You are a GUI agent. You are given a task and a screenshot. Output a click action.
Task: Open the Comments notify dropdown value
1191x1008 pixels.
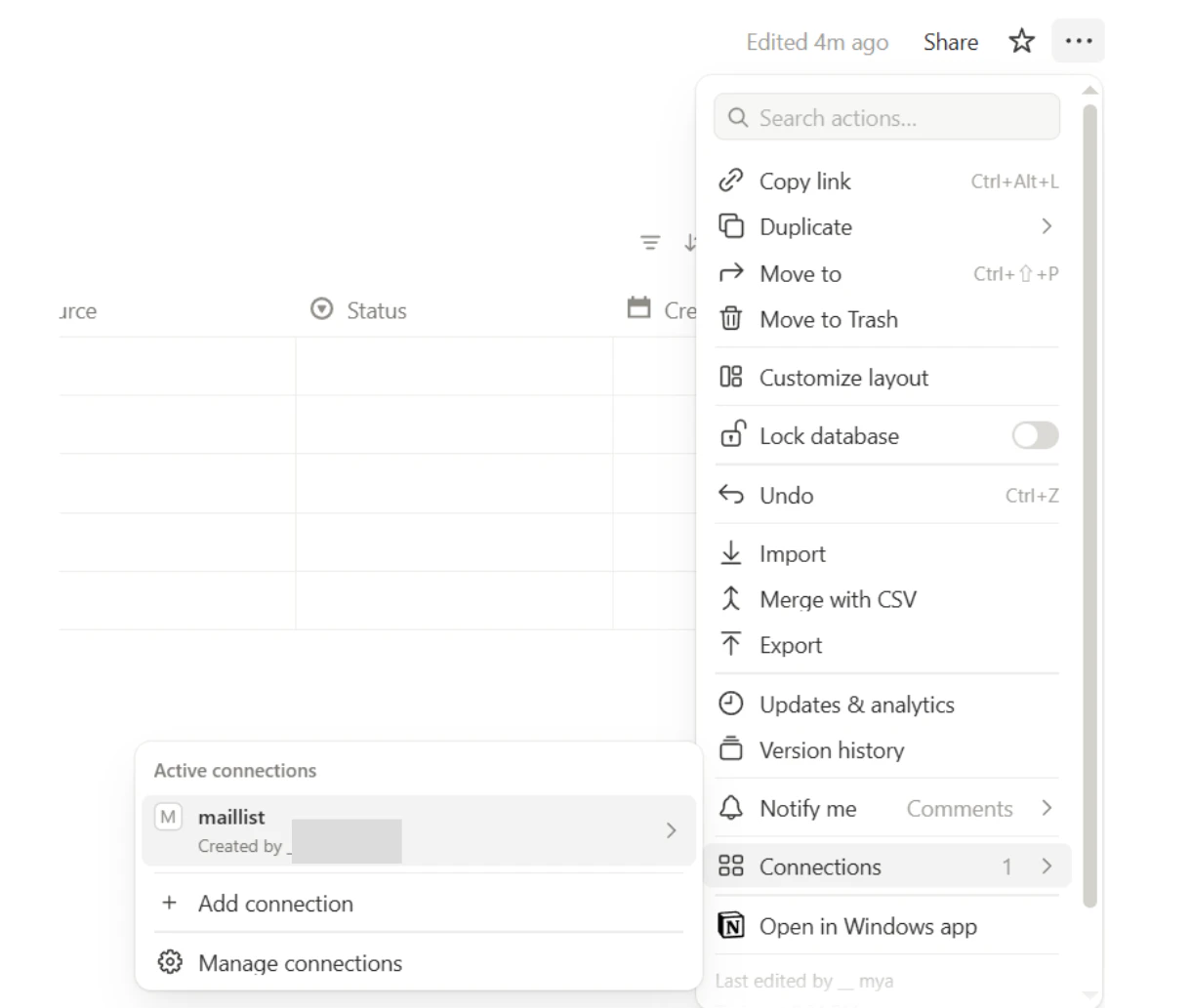pyautogui.click(x=959, y=809)
